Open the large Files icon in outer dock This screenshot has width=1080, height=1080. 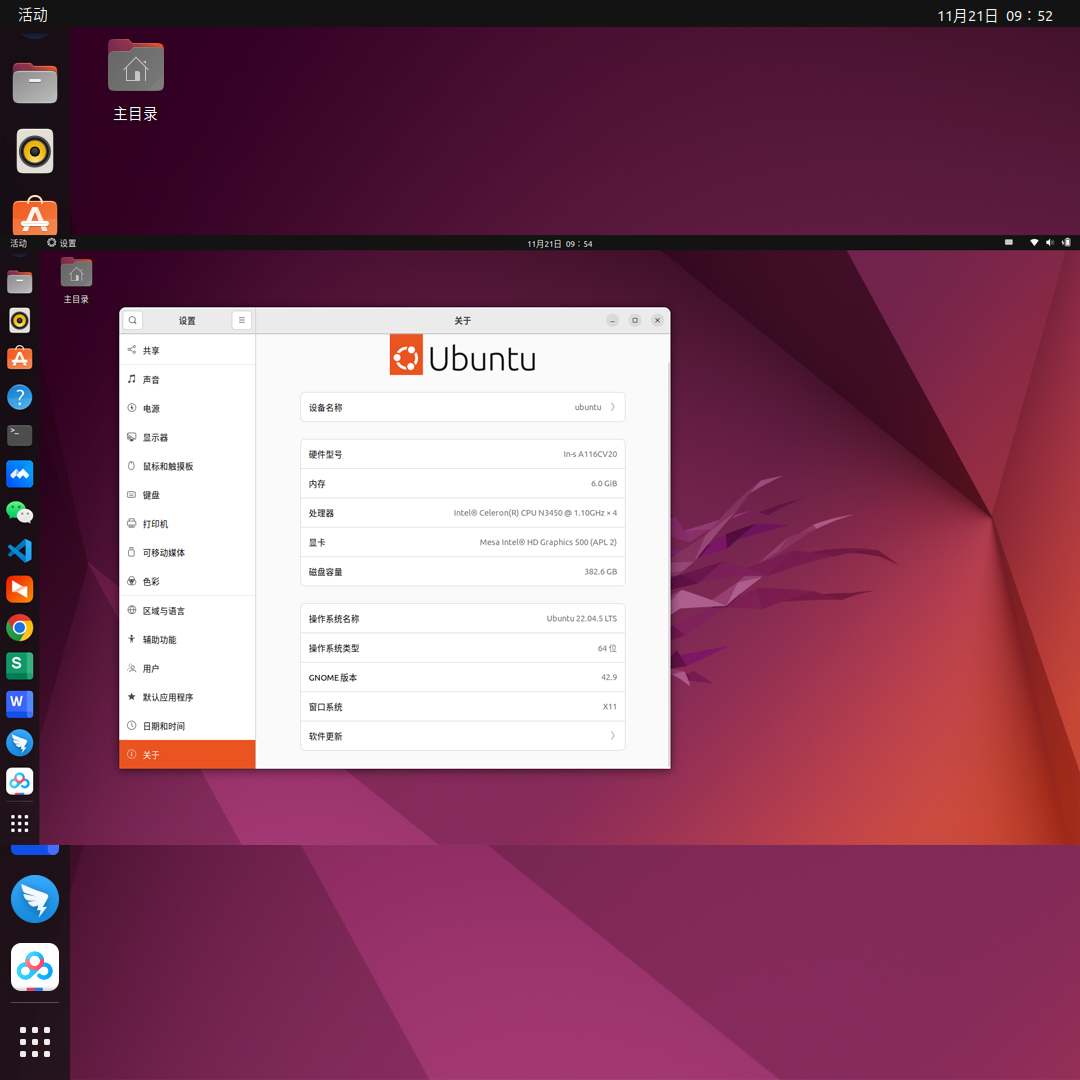pyautogui.click(x=35, y=83)
